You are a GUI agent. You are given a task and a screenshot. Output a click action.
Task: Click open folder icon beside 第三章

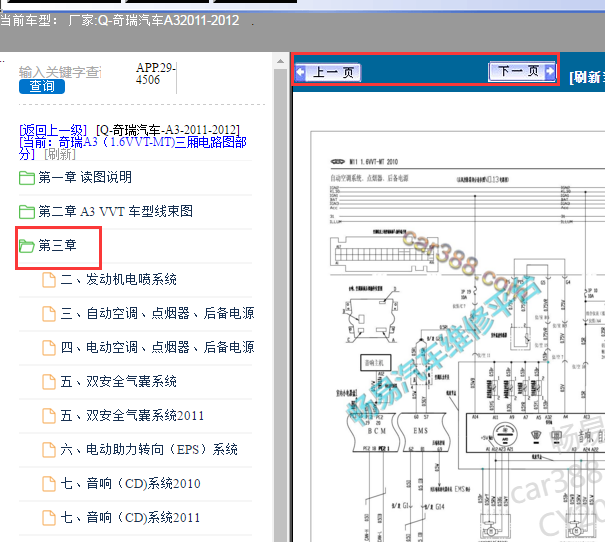coord(27,246)
